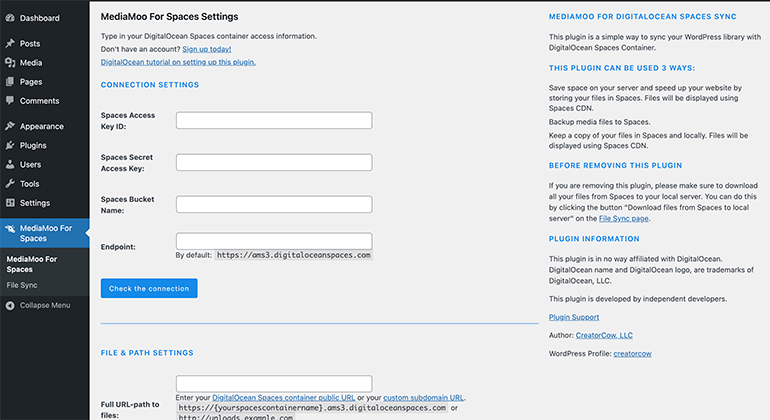Click the Spaces Secret Access Key field
Viewport: 770px width, 420px height.
pyautogui.click(x=274, y=163)
